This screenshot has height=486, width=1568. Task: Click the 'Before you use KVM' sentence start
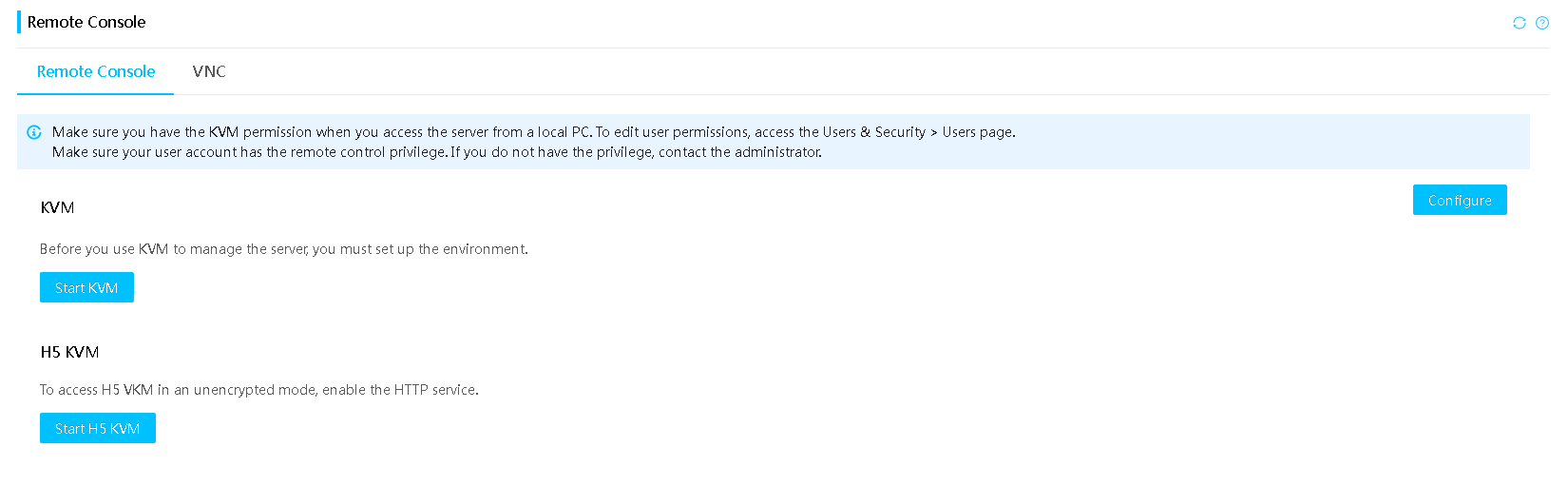pos(104,249)
